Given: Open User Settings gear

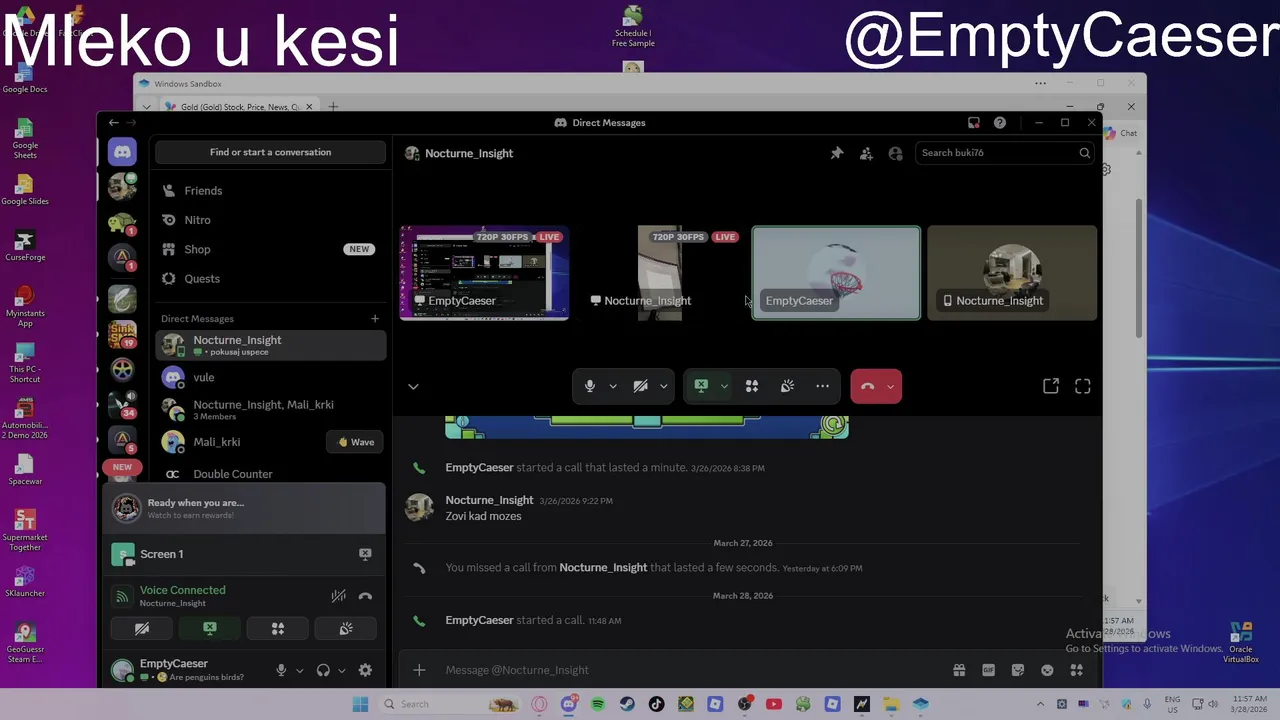Looking at the screenshot, I should [x=365, y=670].
